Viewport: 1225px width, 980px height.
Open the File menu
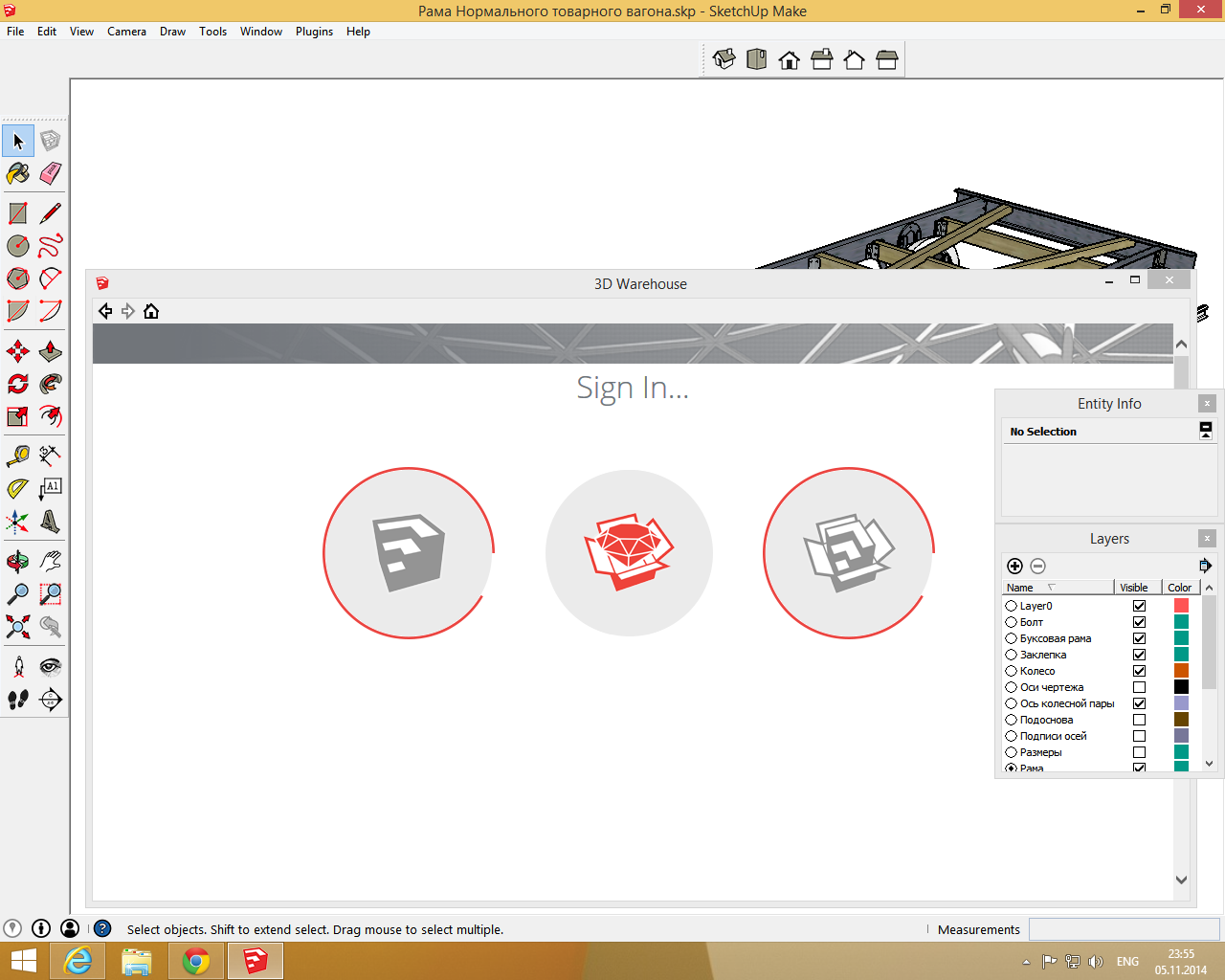15,32
